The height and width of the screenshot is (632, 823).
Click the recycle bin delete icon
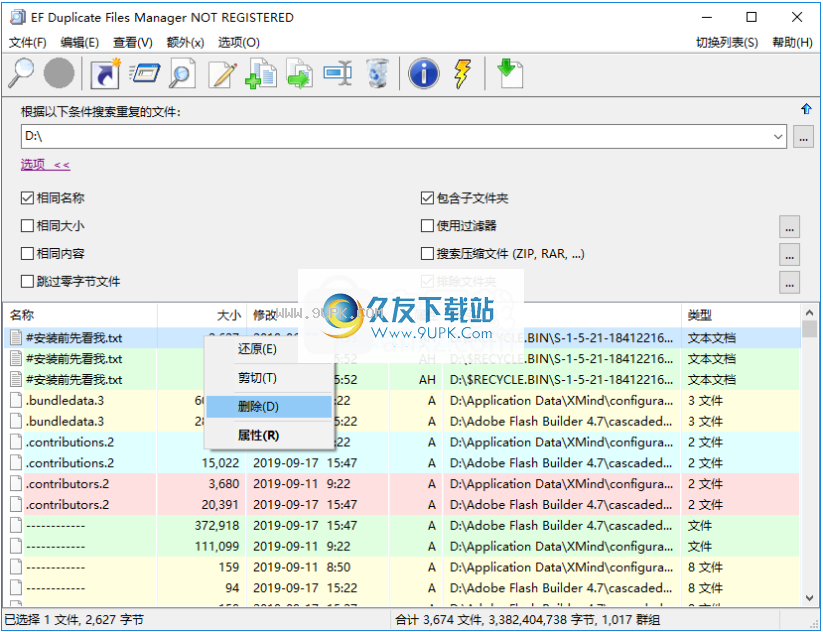pyautogui.click(x=377, y=73)
